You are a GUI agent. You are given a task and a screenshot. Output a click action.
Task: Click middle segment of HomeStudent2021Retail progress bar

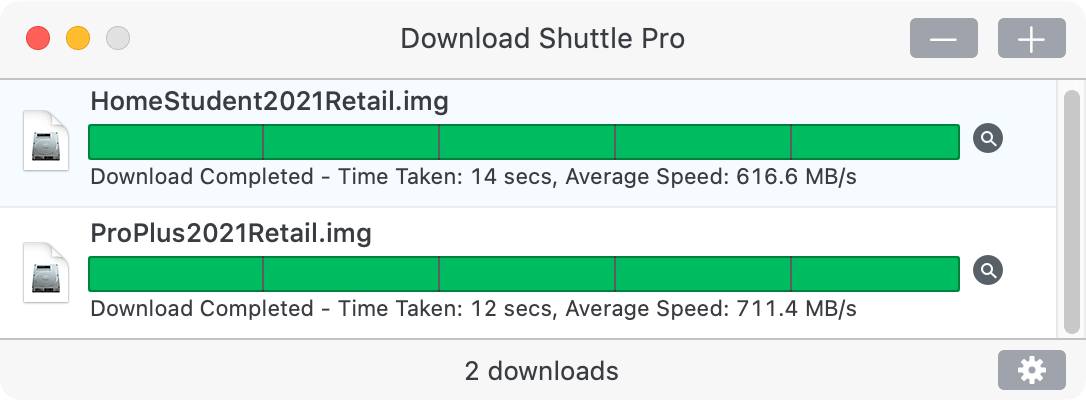pos(527,142)
